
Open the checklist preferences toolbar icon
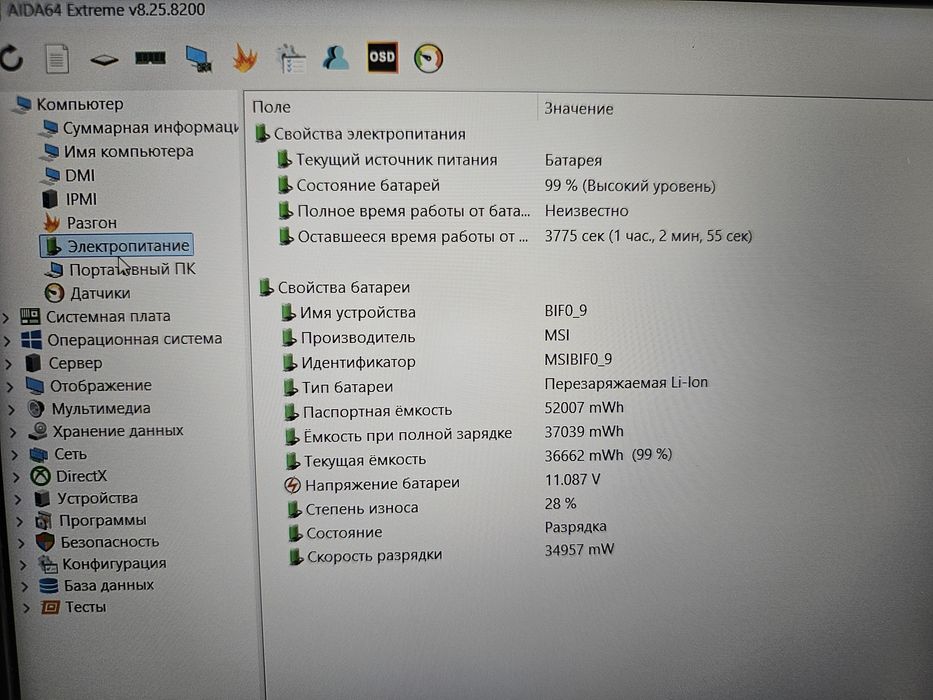(x=291, y=58)
